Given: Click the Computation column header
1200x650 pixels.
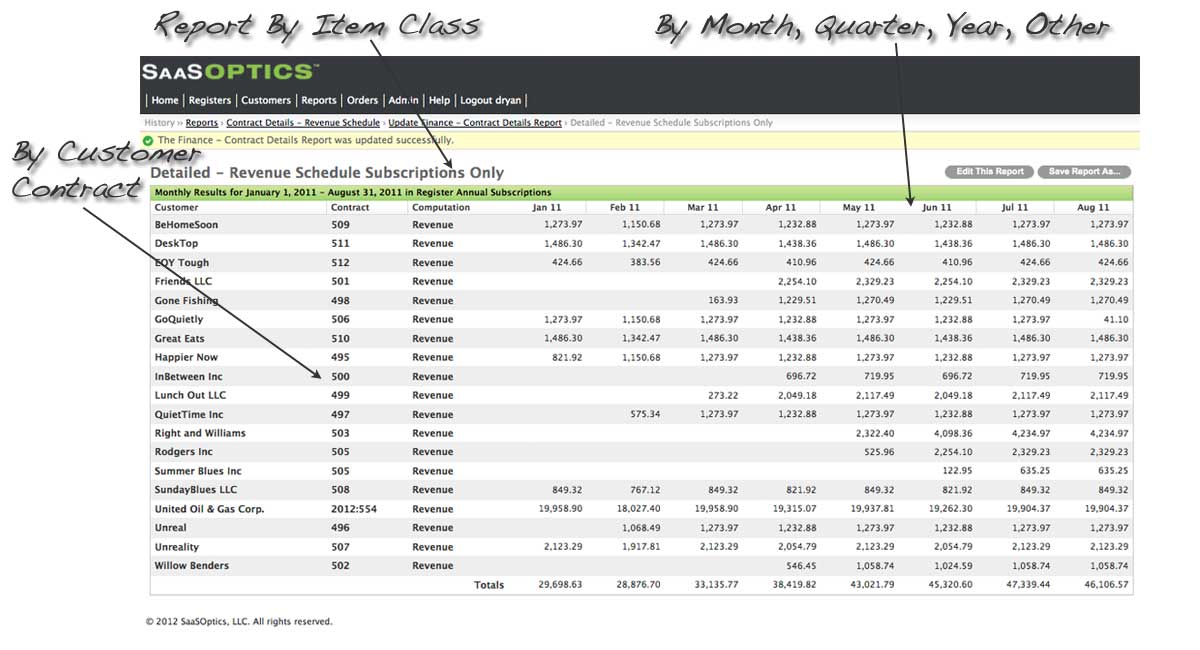Looking at the screenshot, I should [x=441, y=208].
